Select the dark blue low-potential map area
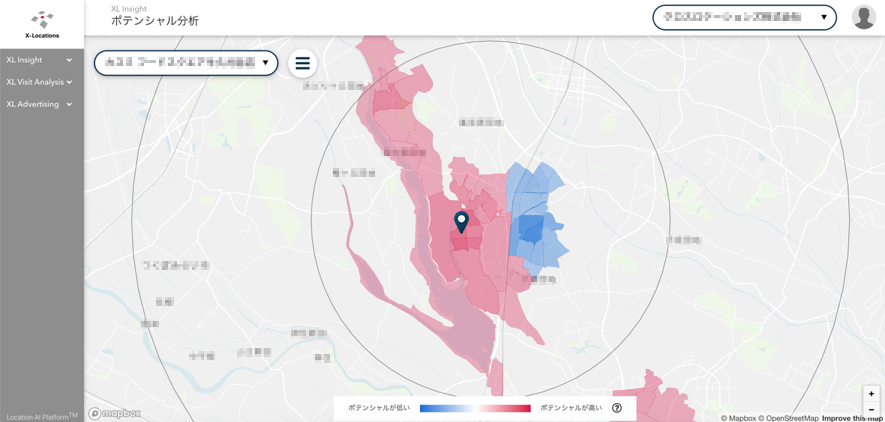885x422 pixels. pos(531,228)
